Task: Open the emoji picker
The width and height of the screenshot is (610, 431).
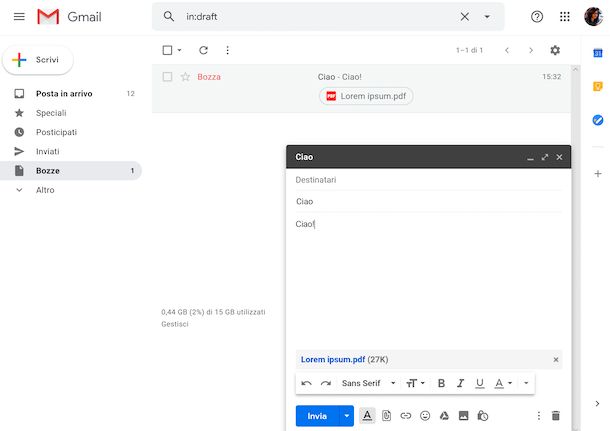Action: click(x=424, y=415)
